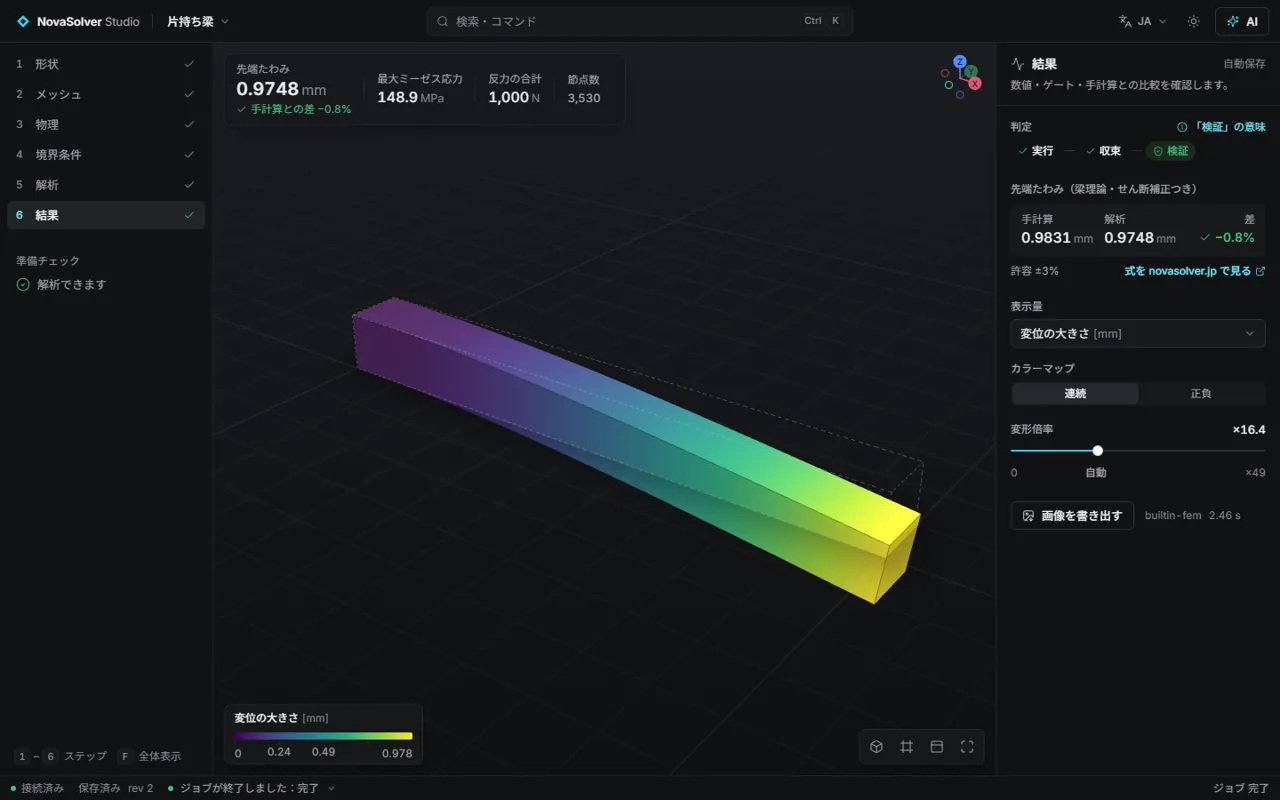Select step 6 結果
This screenshot has height=800, width=1280.
(x=106, y=215)
